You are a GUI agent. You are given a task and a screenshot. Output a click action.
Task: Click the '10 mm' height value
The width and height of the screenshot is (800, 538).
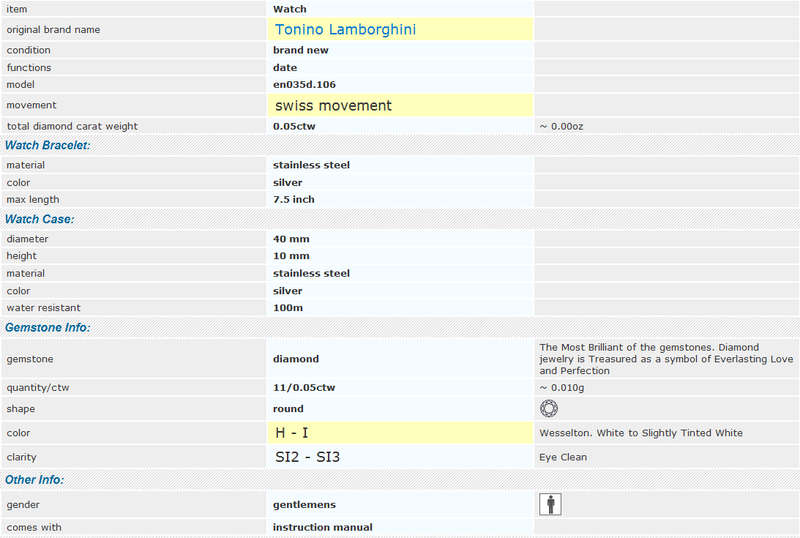pyautogui.click(x=291, y=256)
